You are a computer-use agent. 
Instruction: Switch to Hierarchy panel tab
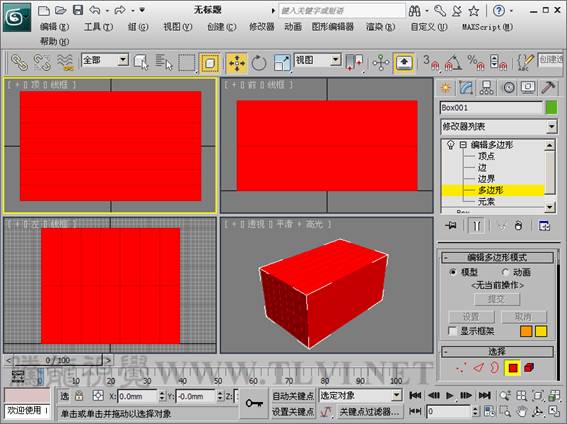(x=487, y=87)
